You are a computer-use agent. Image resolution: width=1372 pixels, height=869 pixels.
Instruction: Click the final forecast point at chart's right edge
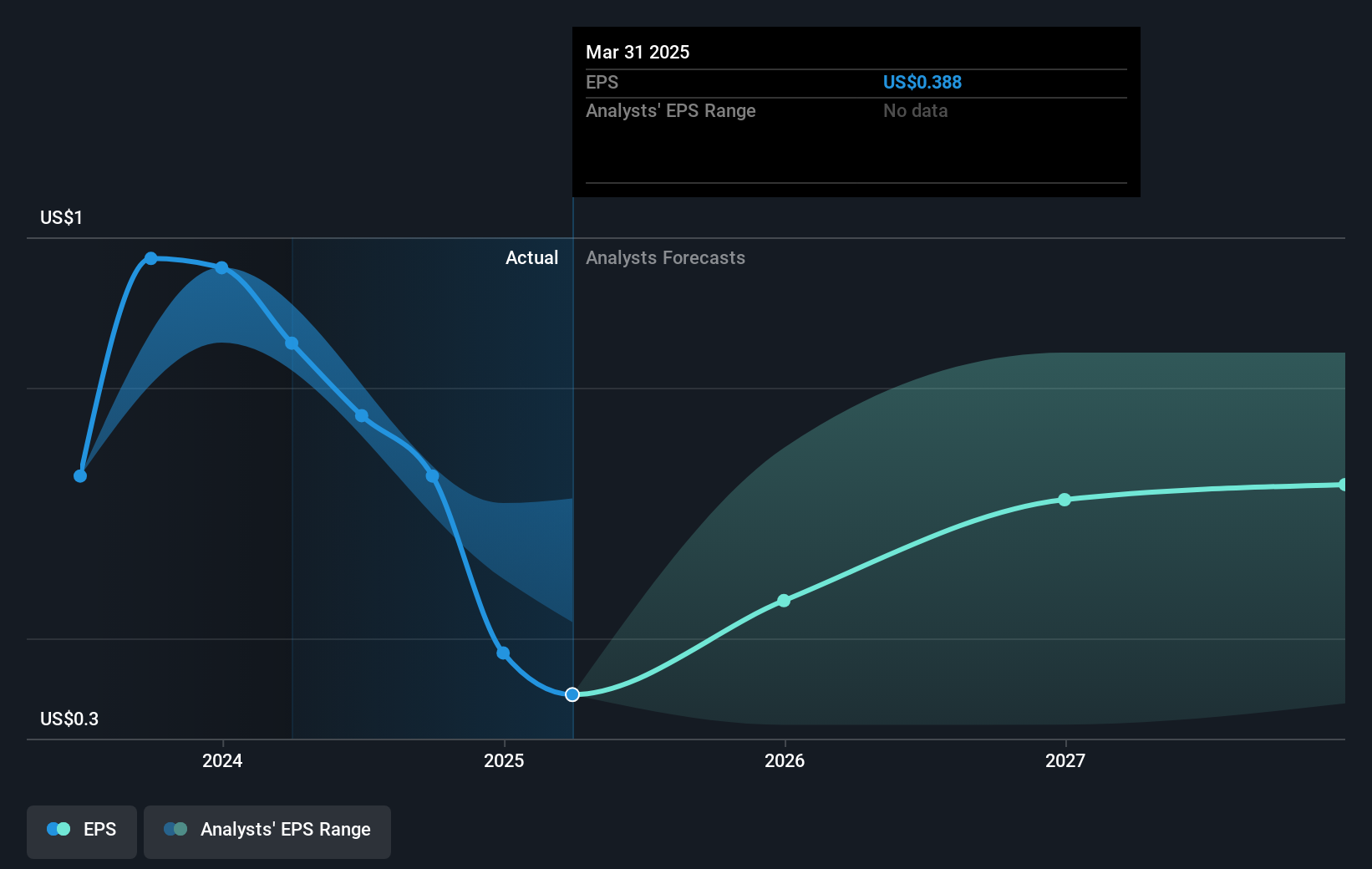[x=1343, y=485]
